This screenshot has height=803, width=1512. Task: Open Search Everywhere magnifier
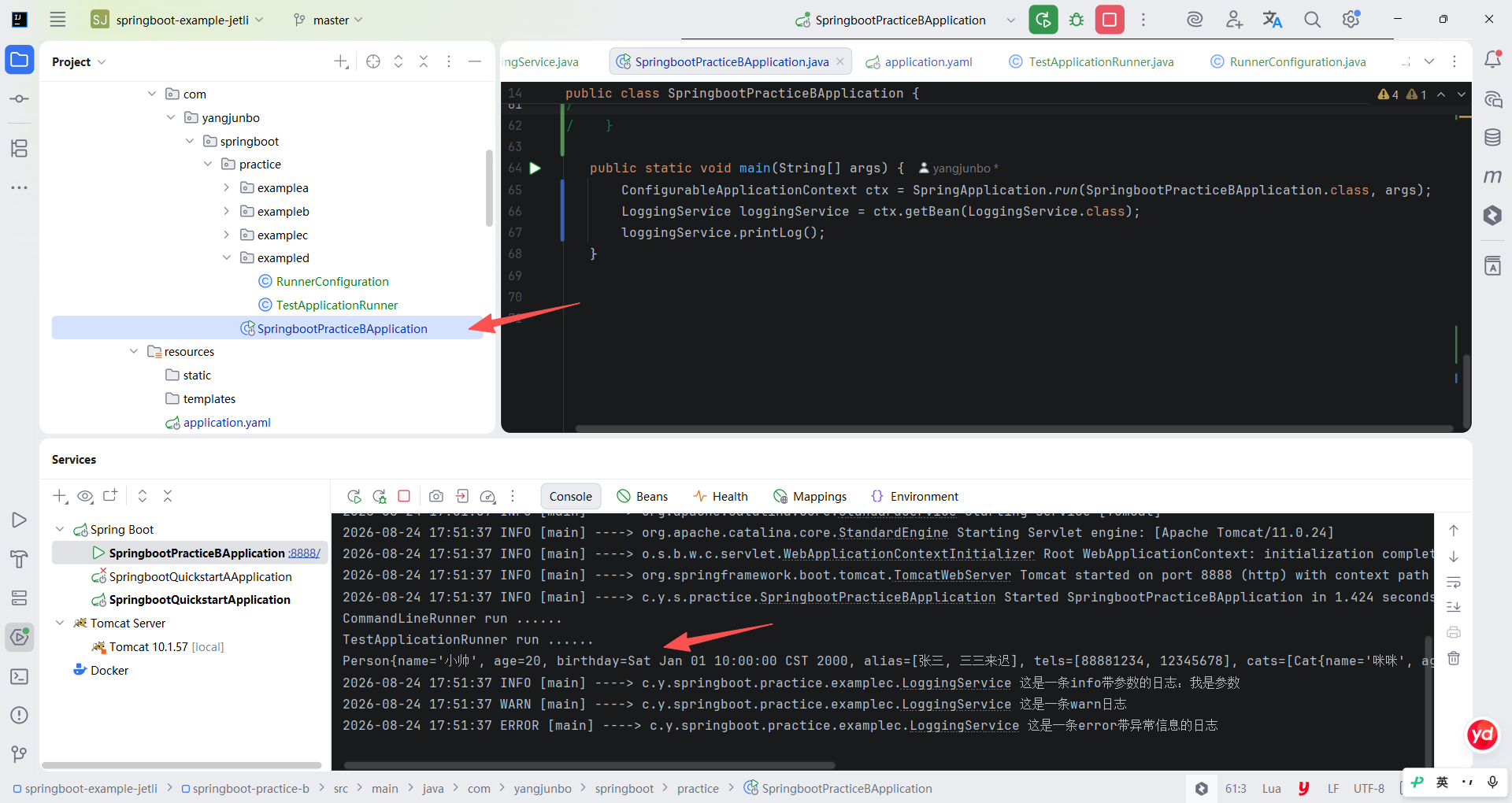pos(1312,20)
